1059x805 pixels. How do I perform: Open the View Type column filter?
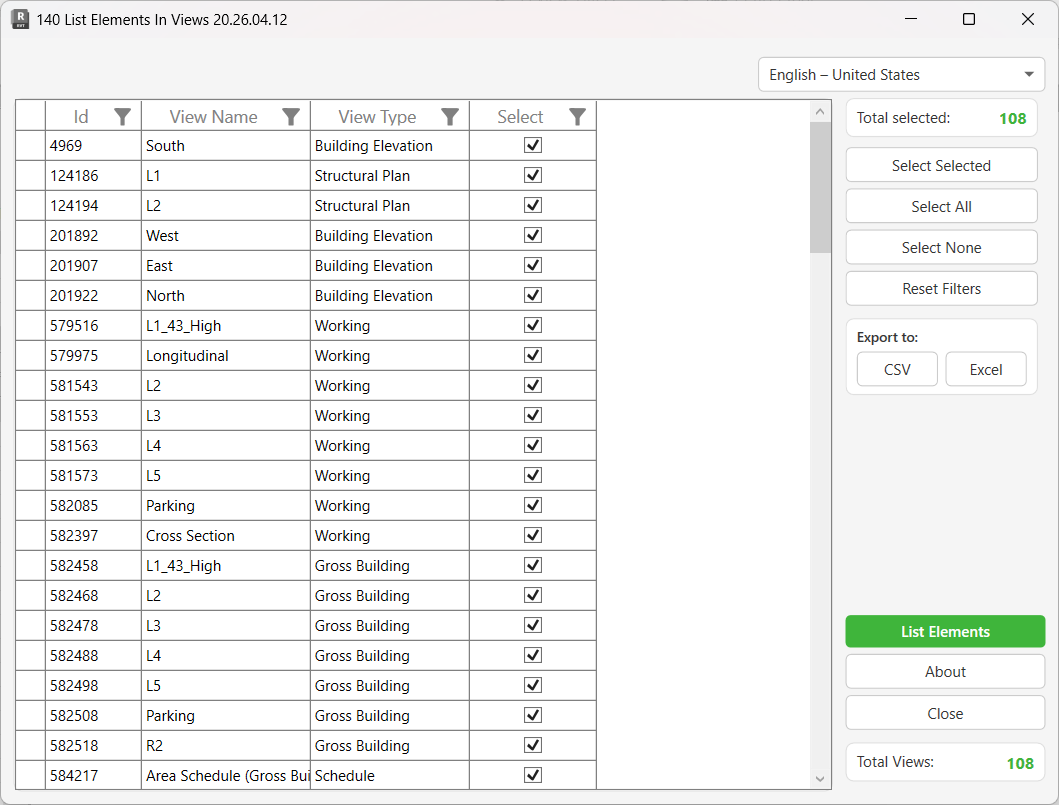point(450,116)
